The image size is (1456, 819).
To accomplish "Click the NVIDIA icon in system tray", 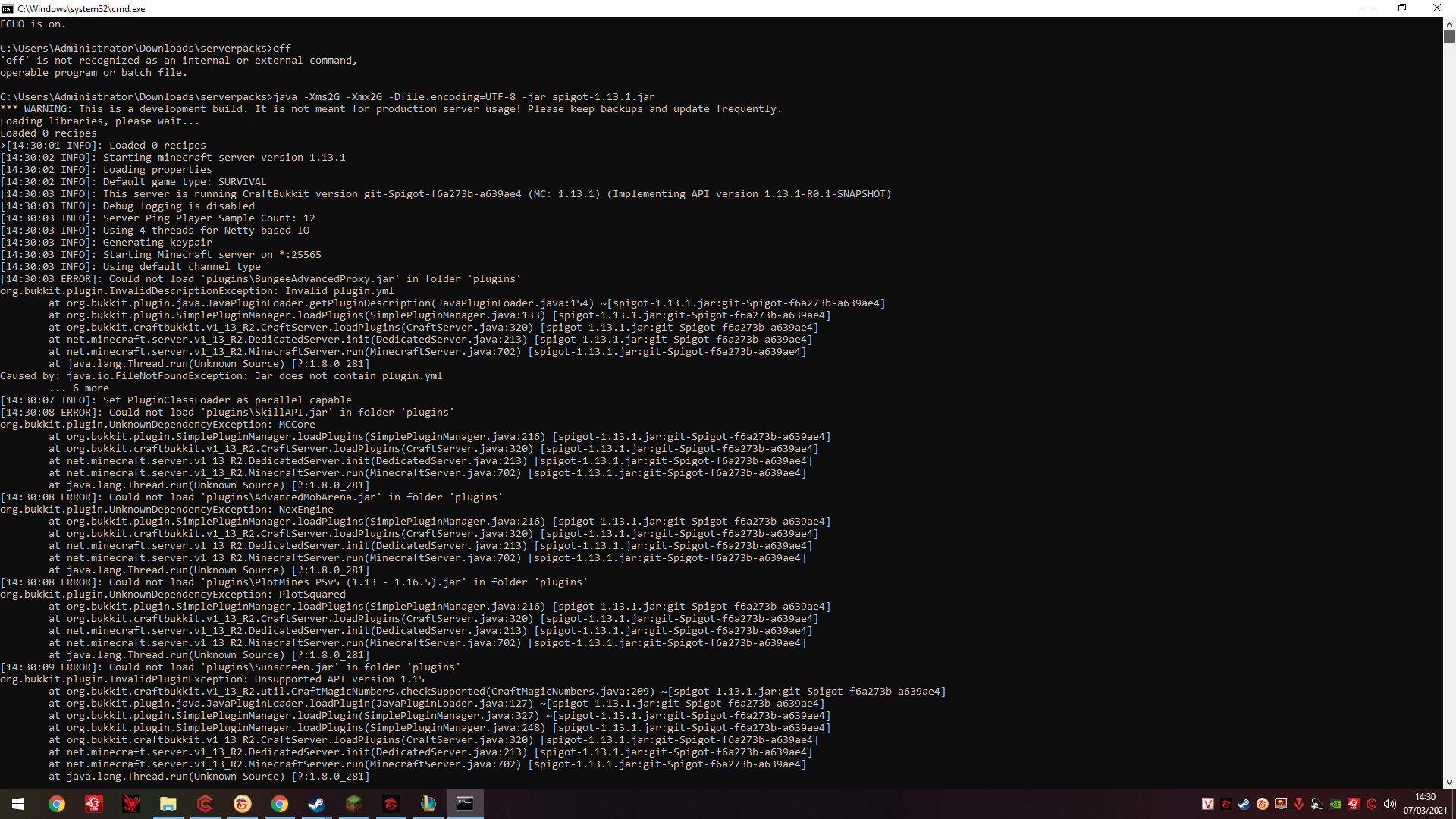I will 1335,804.
